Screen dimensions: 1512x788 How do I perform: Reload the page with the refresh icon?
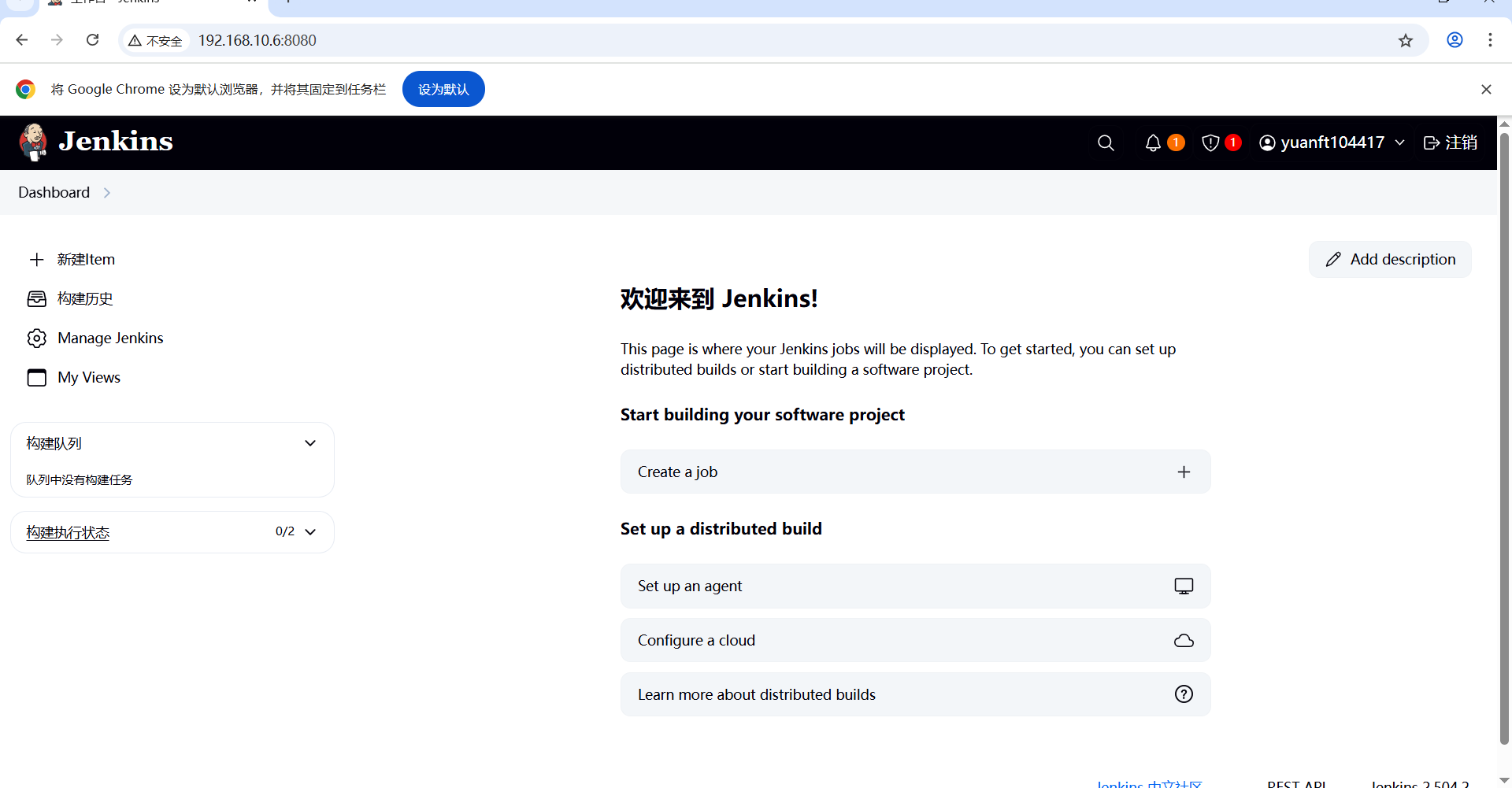(92, 40)
